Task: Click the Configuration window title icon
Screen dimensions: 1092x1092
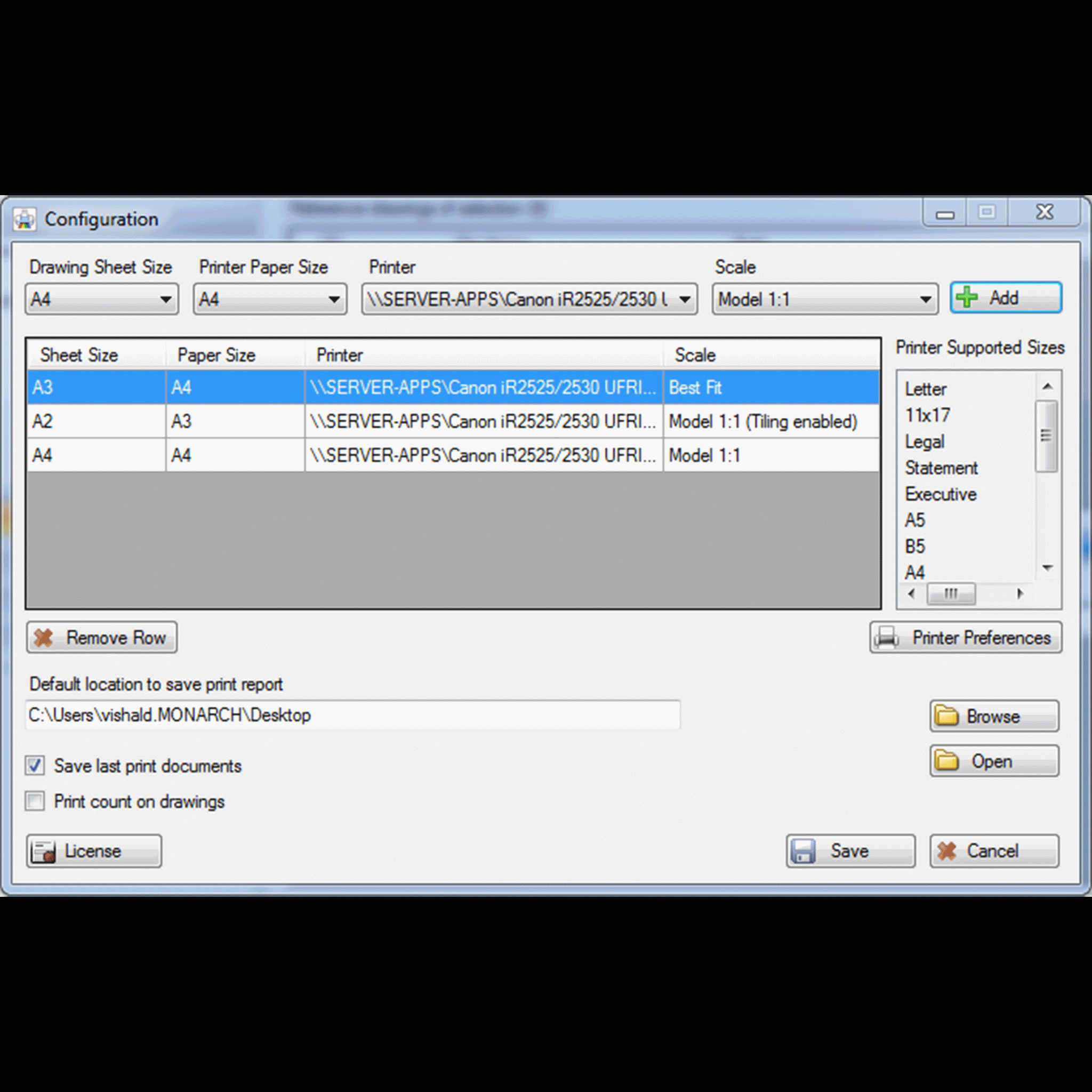Action: point(25,219)
